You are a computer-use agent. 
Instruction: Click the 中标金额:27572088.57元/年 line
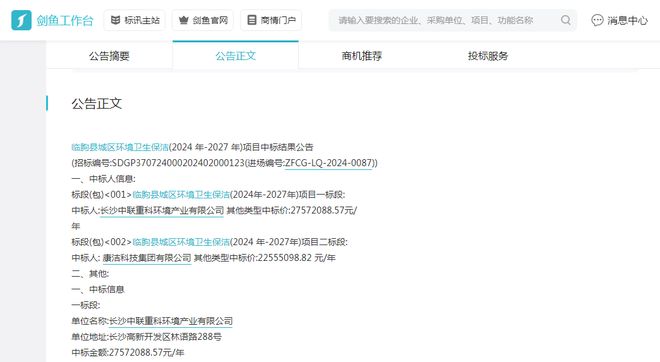click(x=128, y=353)
